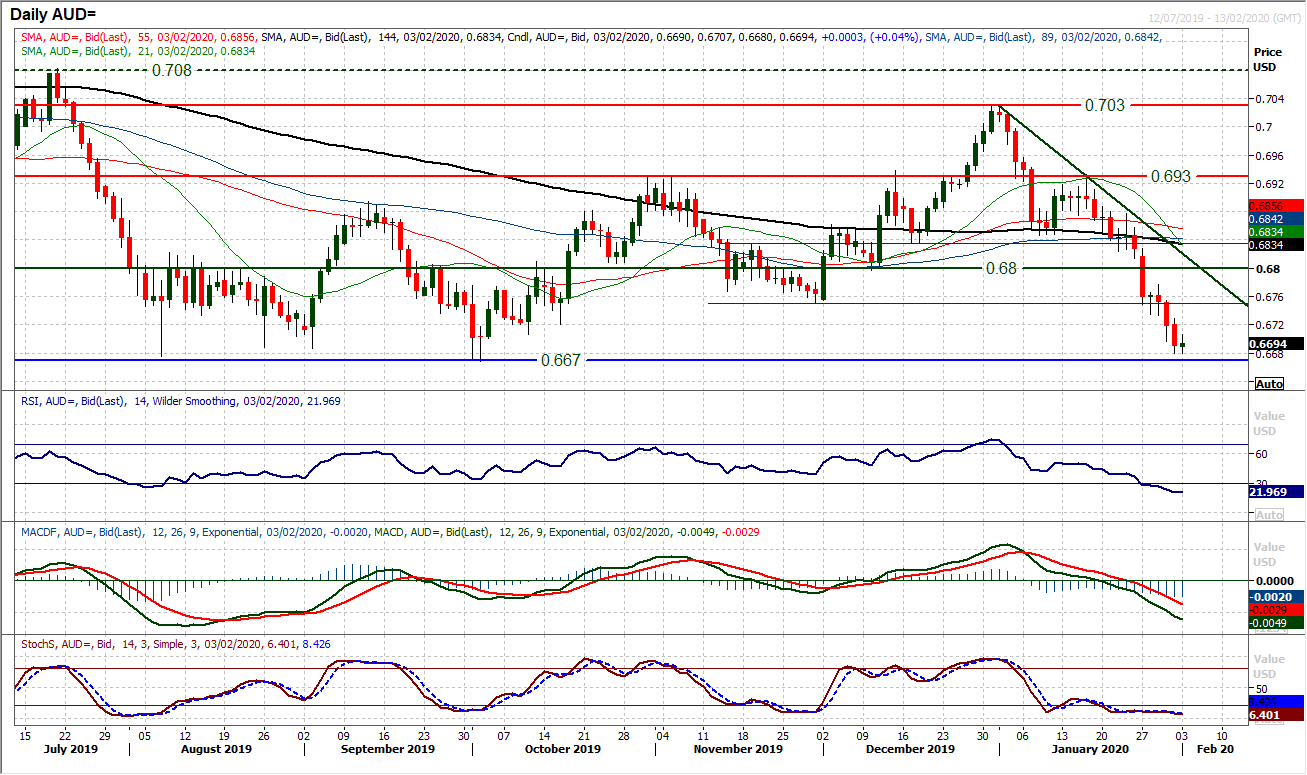Select the 0.667 support level label
This screenshot has width=1307, height=775.
click(x=561, y=360)
